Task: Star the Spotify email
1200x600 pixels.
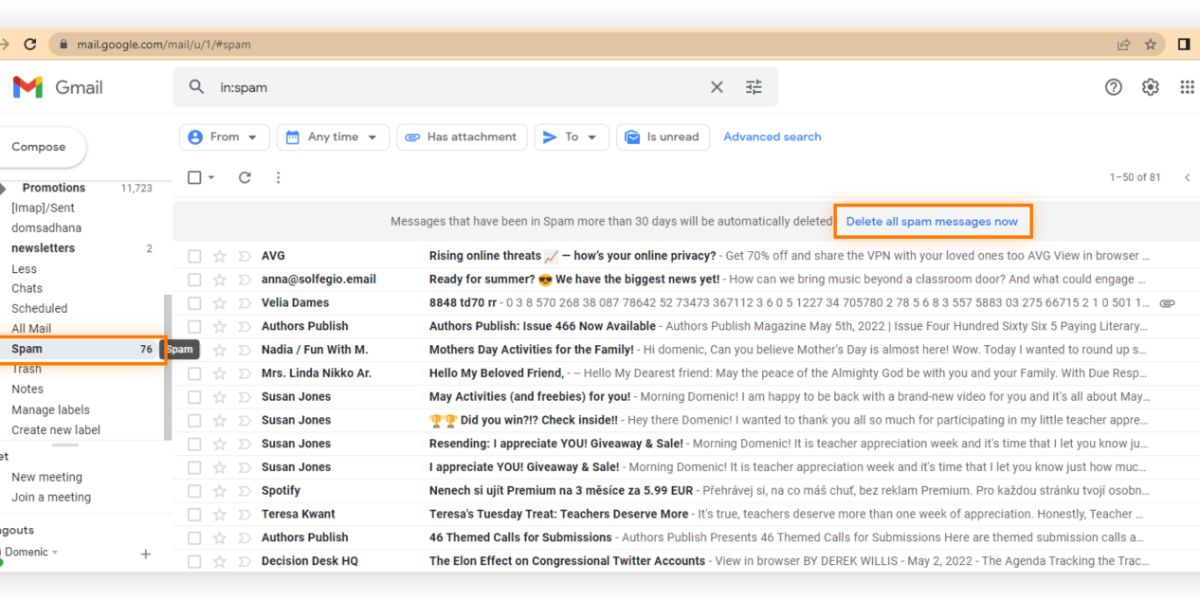Action: click(x=220, y=491)
